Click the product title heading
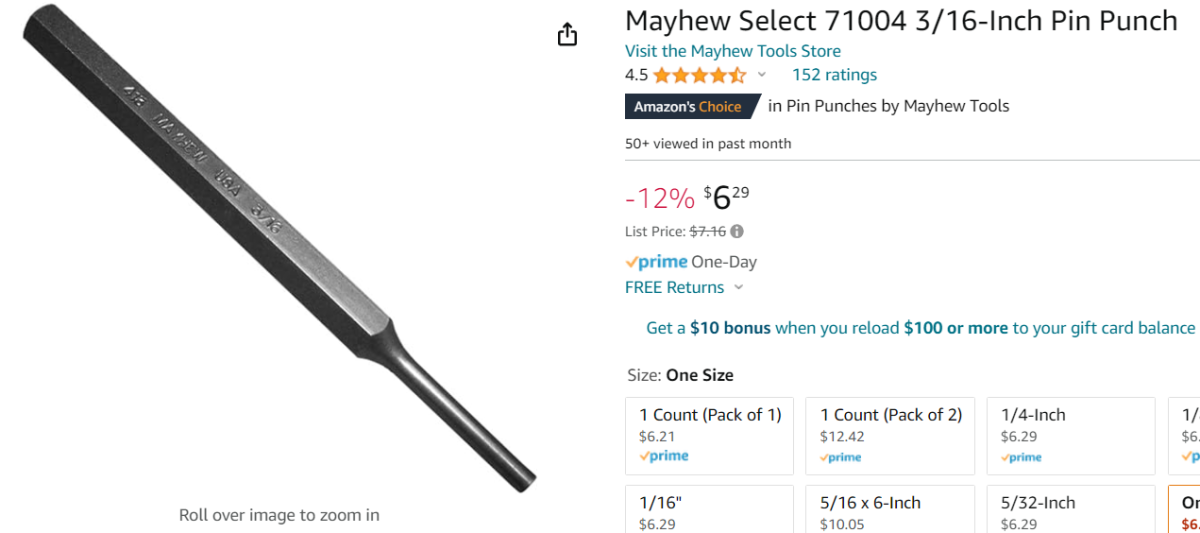This screenshot has width=1200, height=533. [x=901, y=20]
